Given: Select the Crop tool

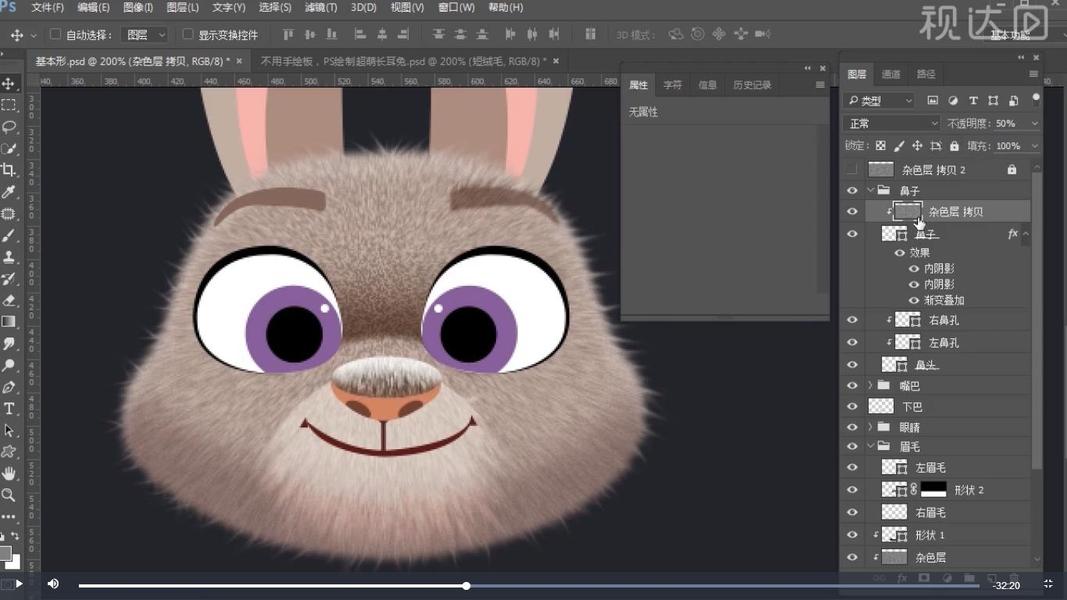Looking at the screenshot, I should (9, 170).
